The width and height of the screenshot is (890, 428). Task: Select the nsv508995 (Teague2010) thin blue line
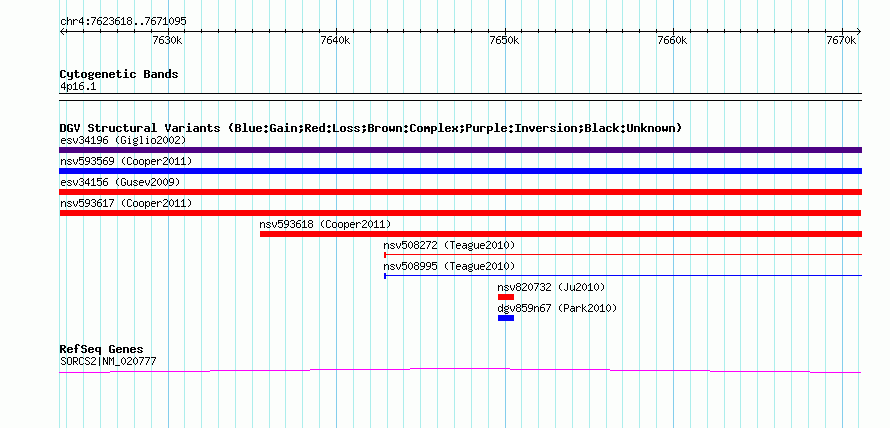[623, 276]
